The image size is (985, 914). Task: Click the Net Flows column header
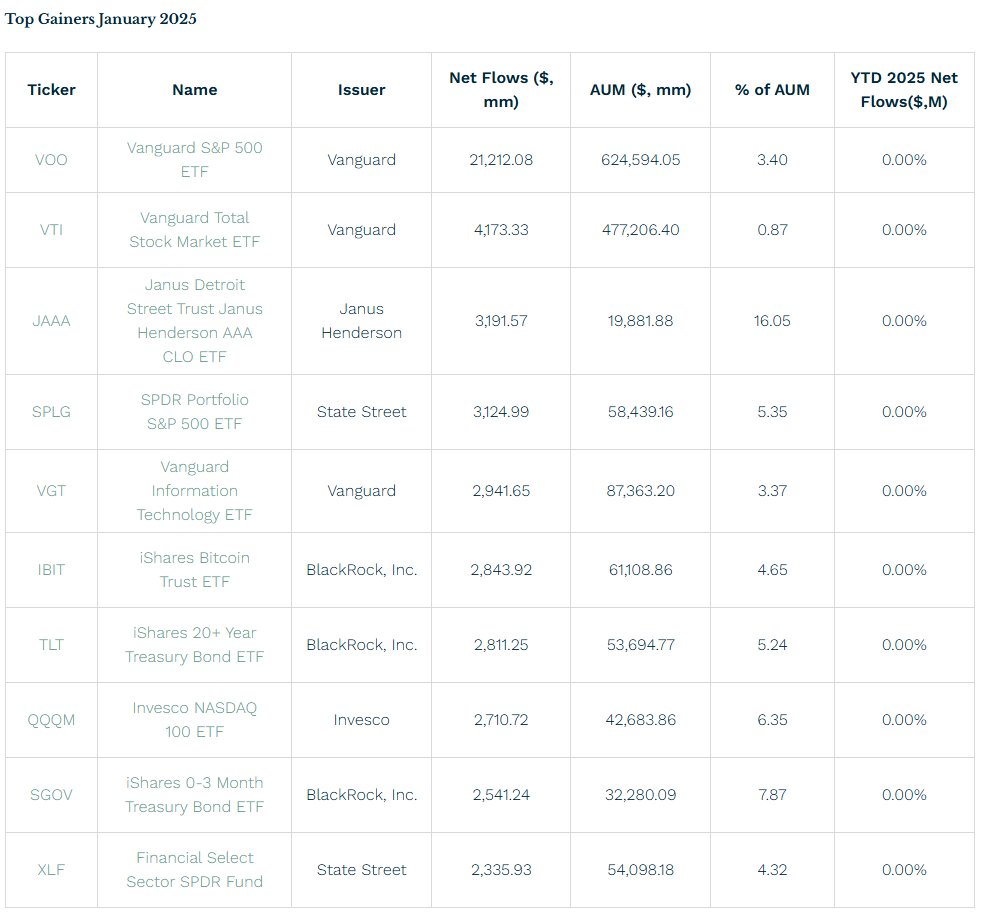501,90
